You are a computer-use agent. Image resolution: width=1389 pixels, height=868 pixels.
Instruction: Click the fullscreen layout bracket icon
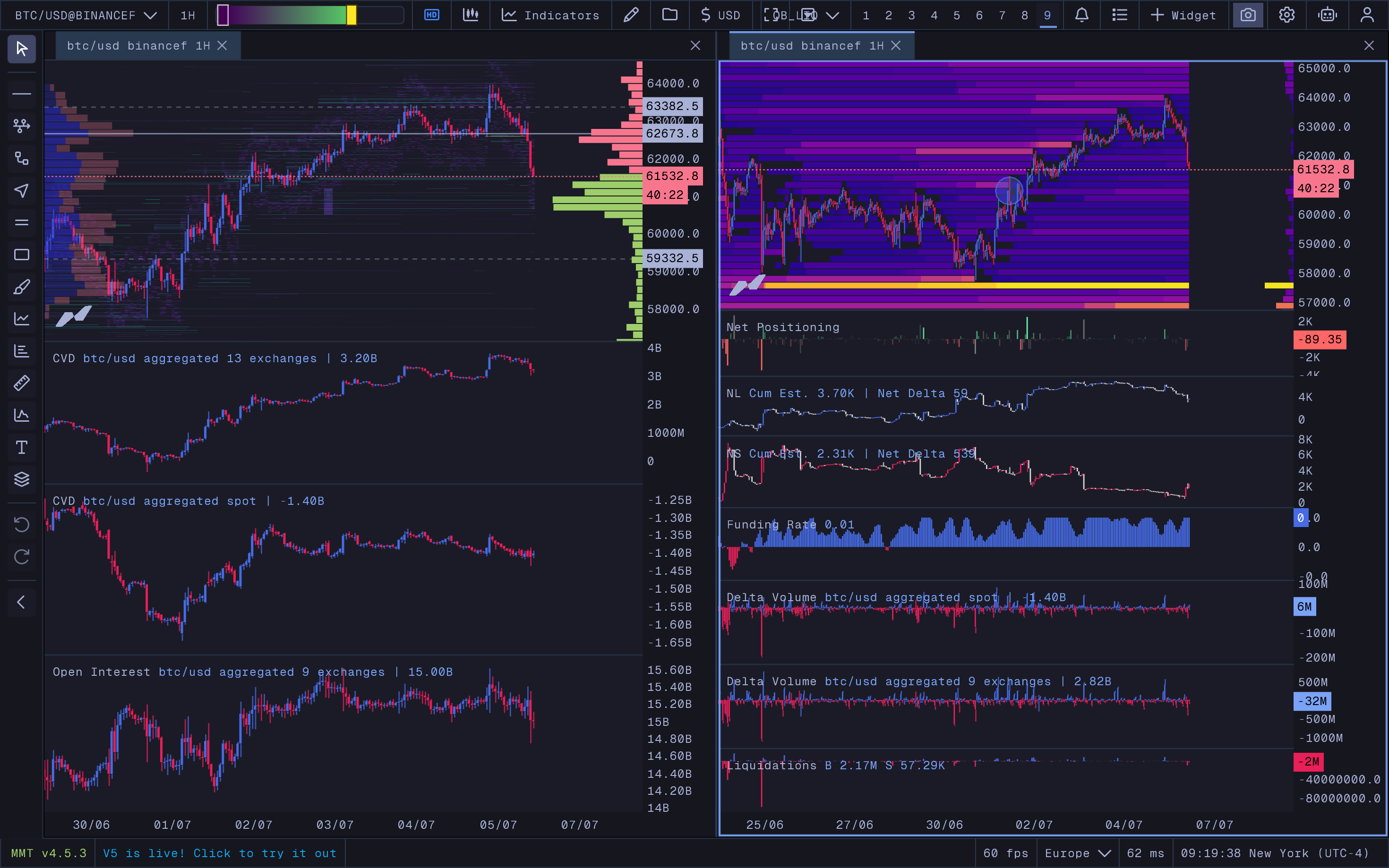(x=771, y=15)
